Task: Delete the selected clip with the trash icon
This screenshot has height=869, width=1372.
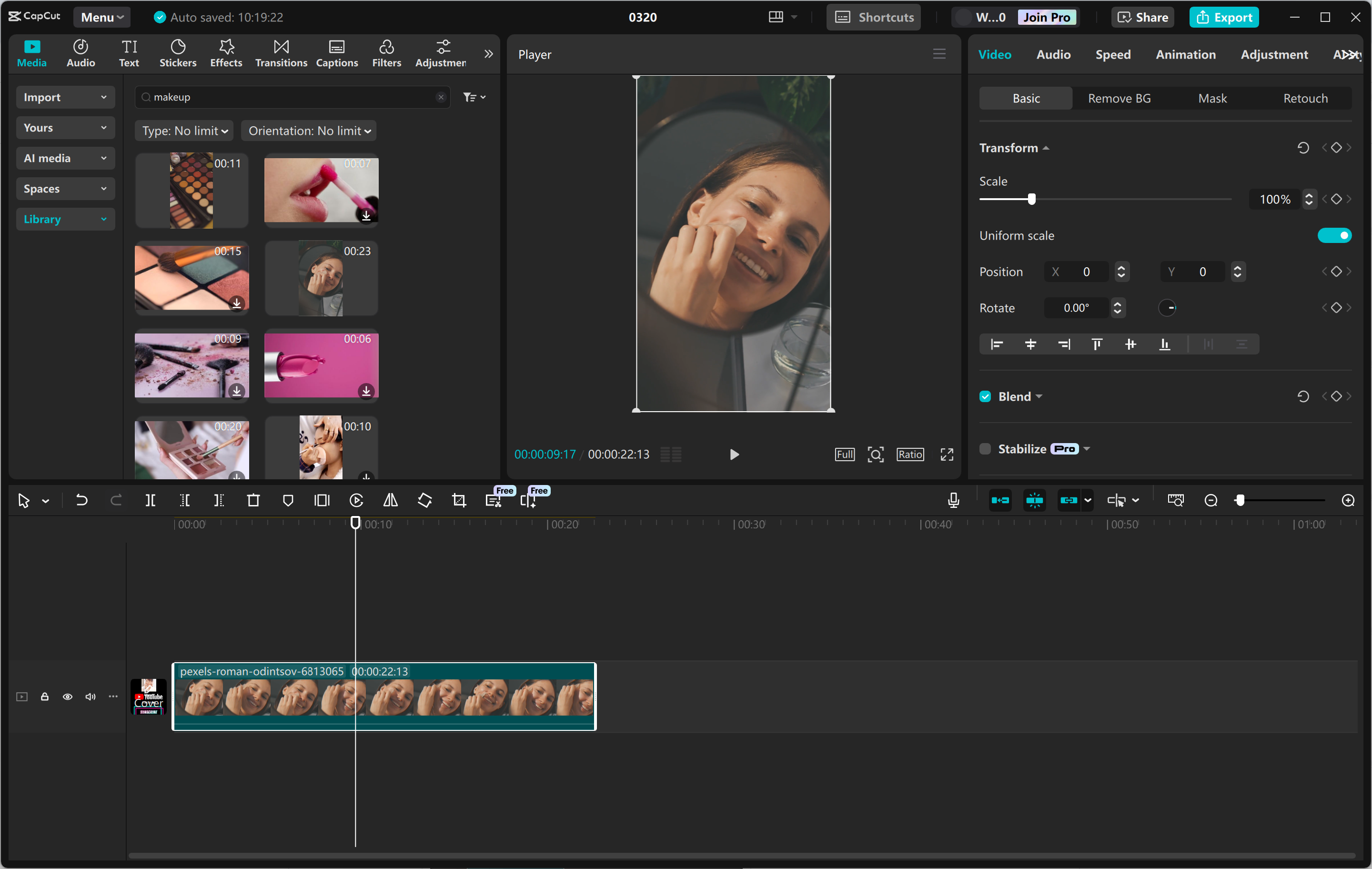Action: click(253, 500)
